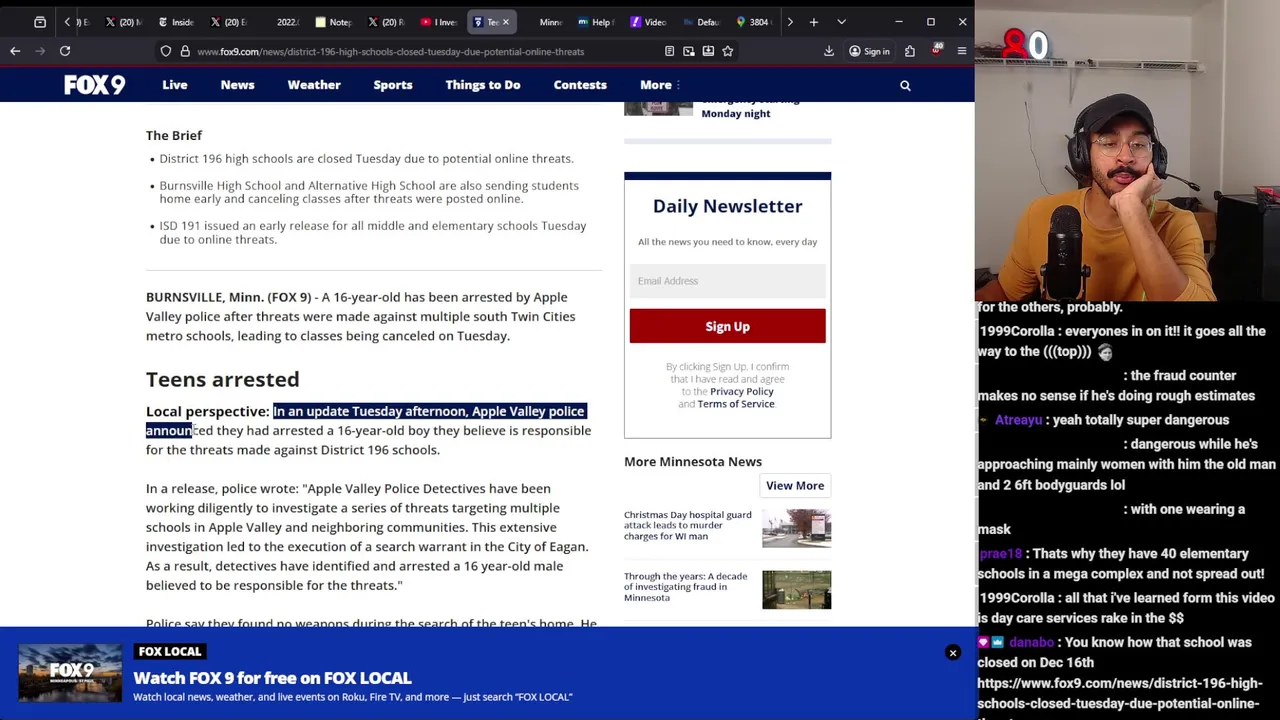Open Firefox View icon in tab bar
This screenshot has height=720, width=1280.
tap(40, 22)
